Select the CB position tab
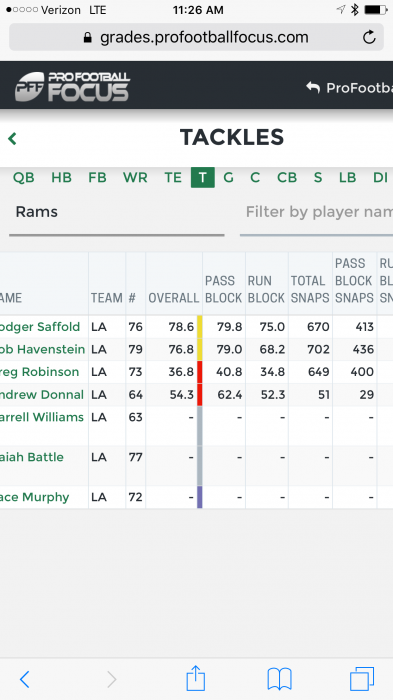 coord(287,178)
